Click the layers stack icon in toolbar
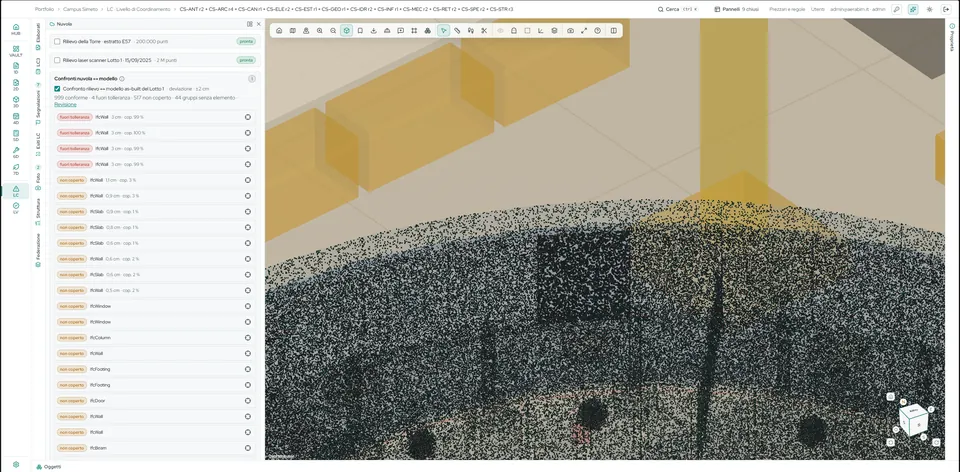 554,31
